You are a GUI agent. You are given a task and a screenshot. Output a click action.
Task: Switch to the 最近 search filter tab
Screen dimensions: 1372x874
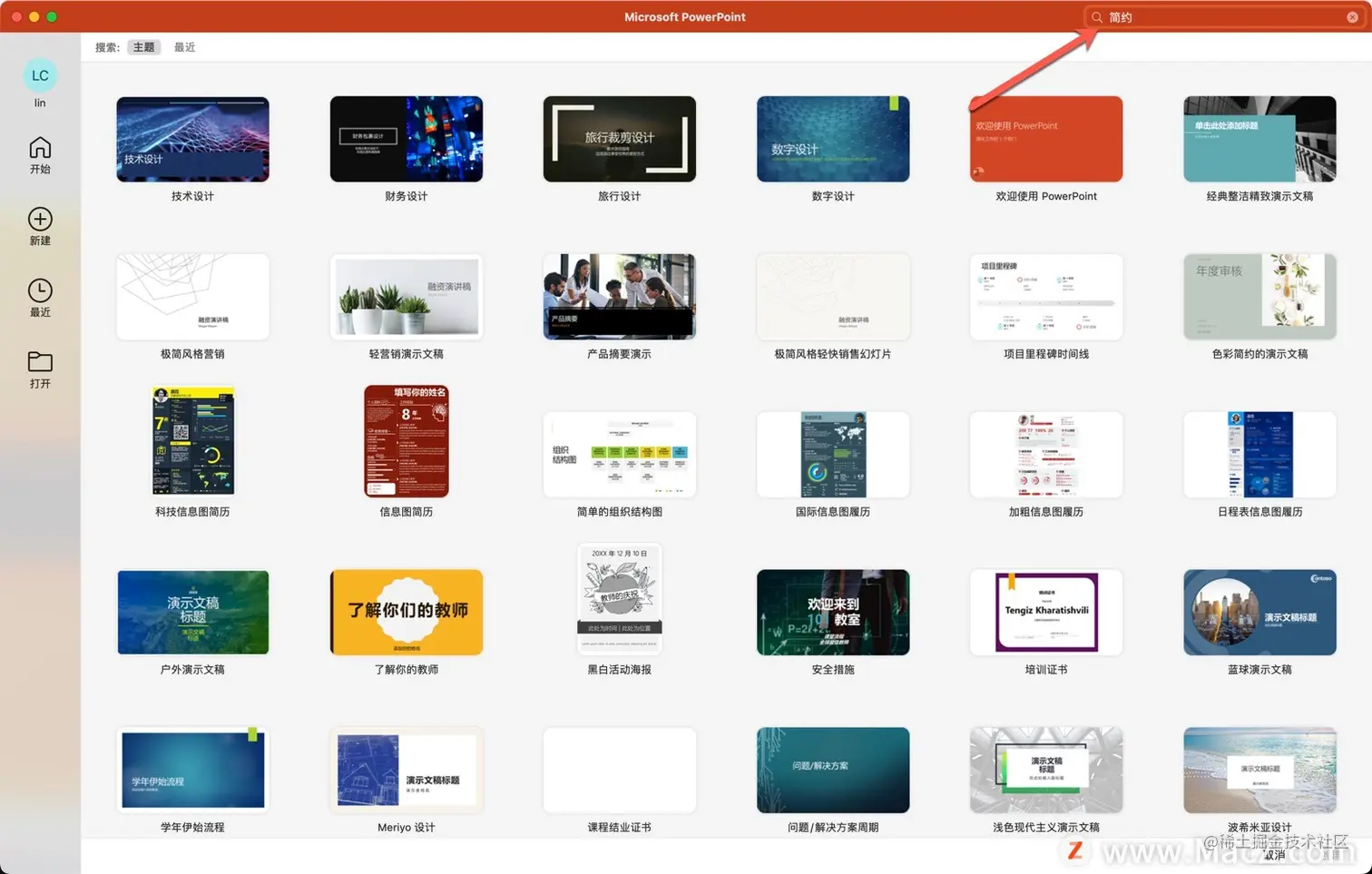pos(185,47)
